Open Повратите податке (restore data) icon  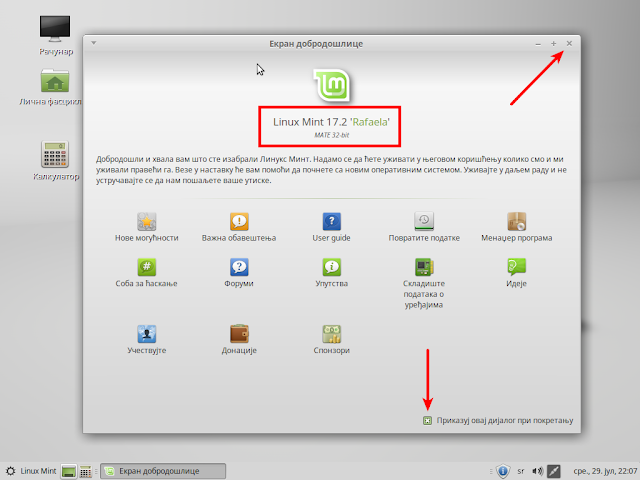point(424,222)
